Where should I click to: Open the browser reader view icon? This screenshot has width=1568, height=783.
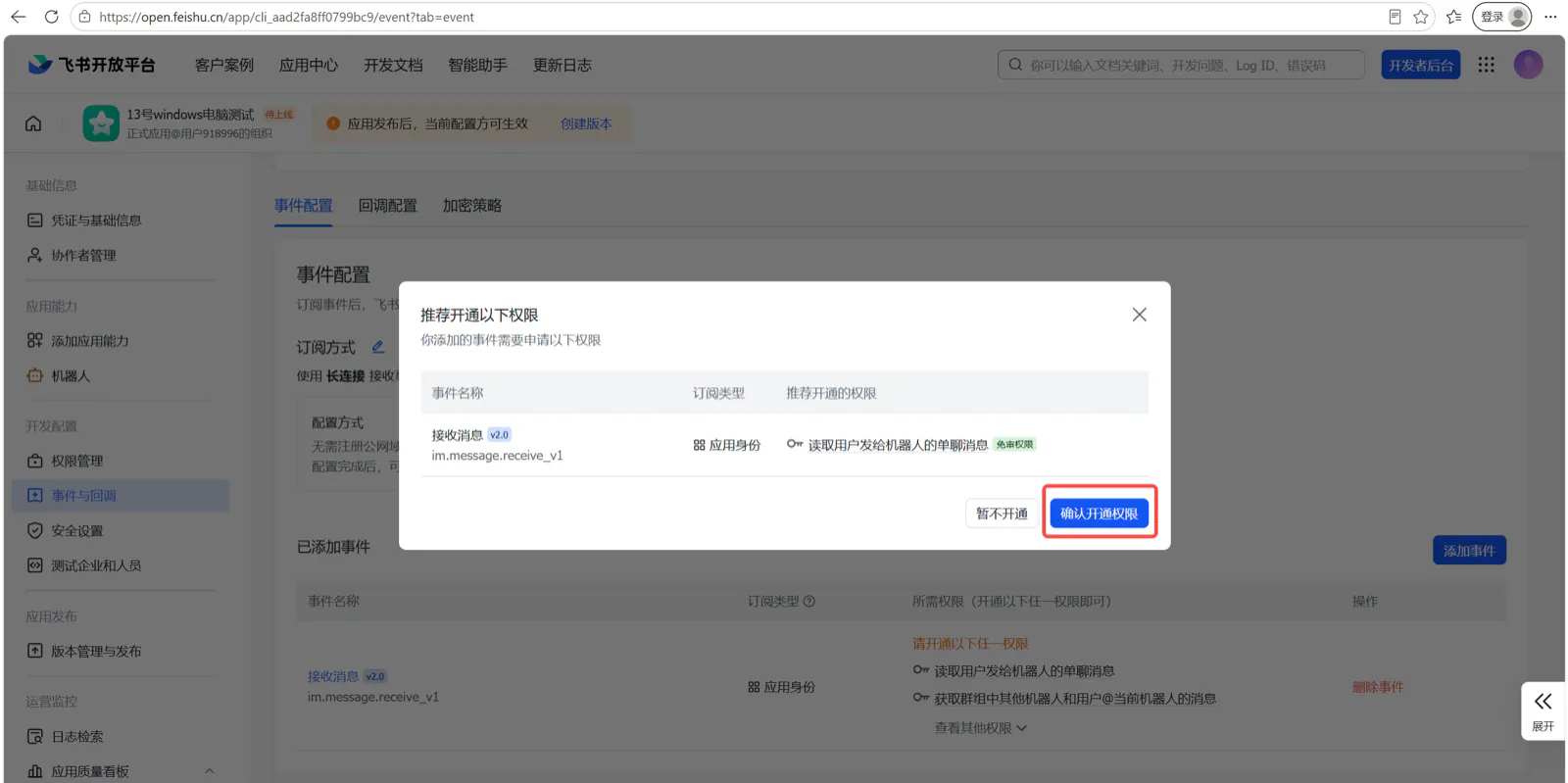tap(1395, 17)
